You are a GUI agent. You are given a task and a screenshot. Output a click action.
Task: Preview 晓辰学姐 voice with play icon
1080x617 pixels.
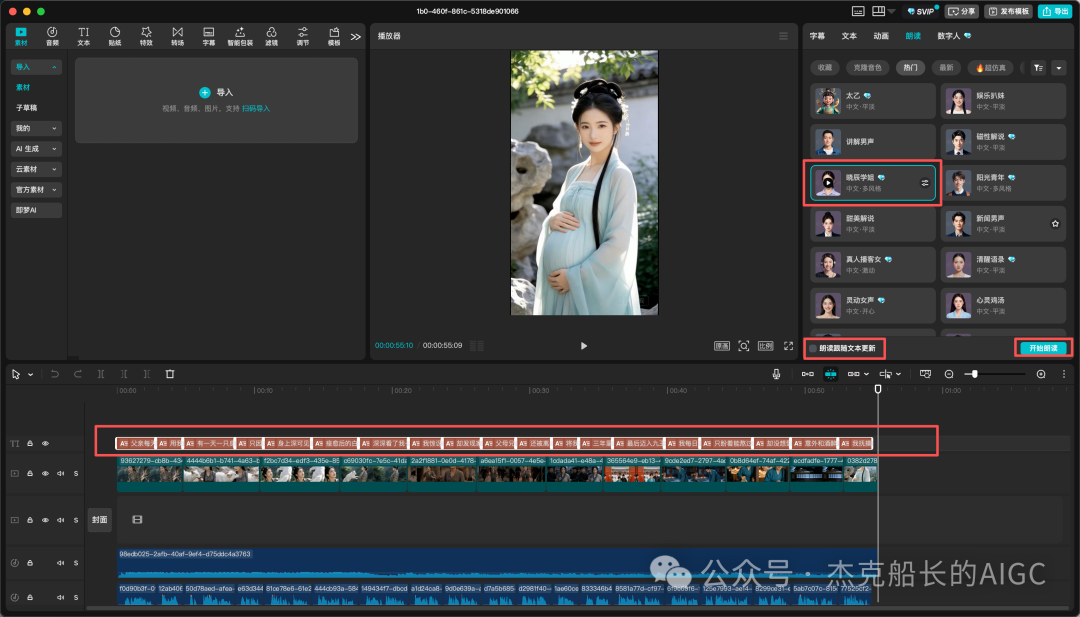[828, 182]
